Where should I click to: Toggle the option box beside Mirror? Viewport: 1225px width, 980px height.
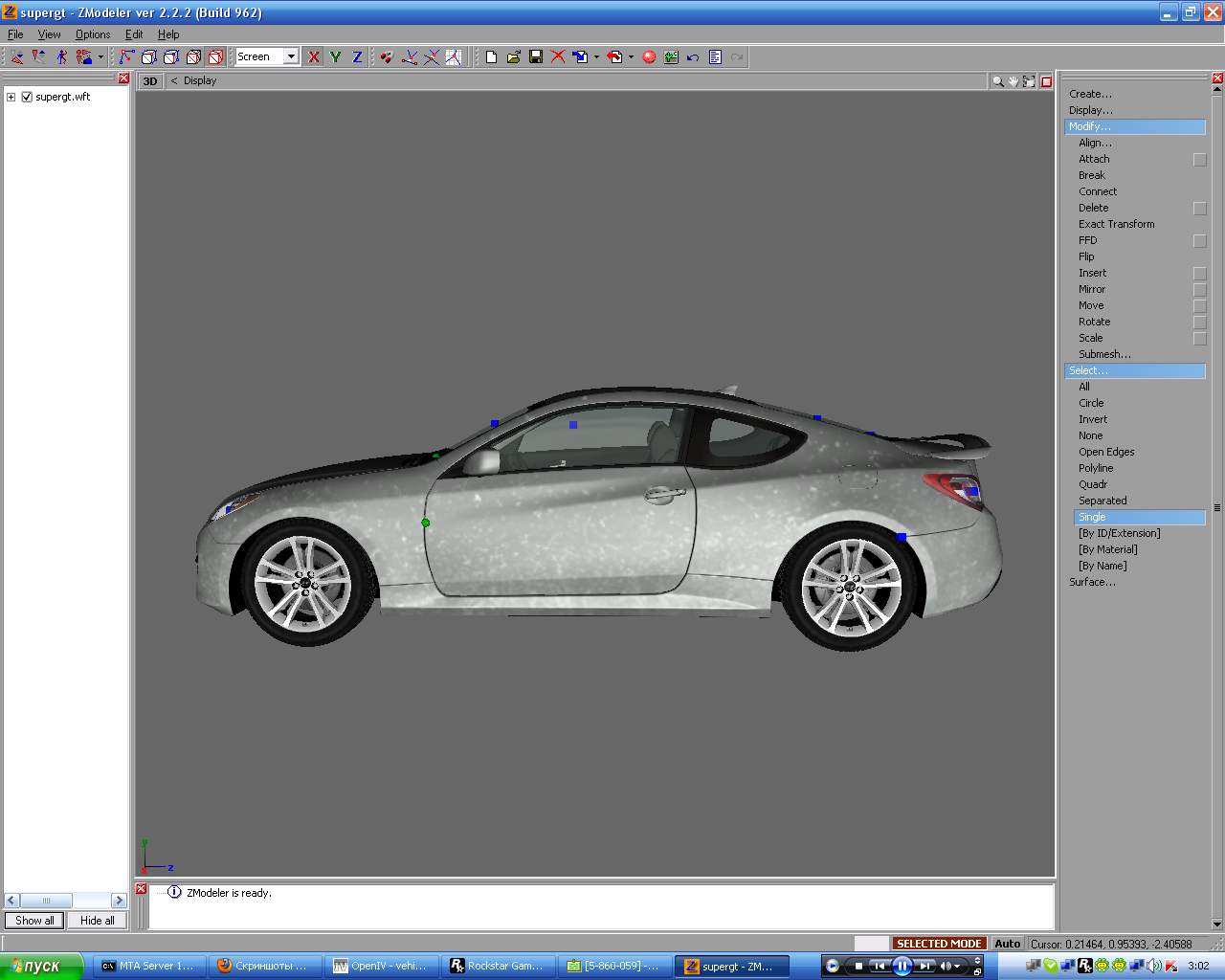coord(1199,290)
